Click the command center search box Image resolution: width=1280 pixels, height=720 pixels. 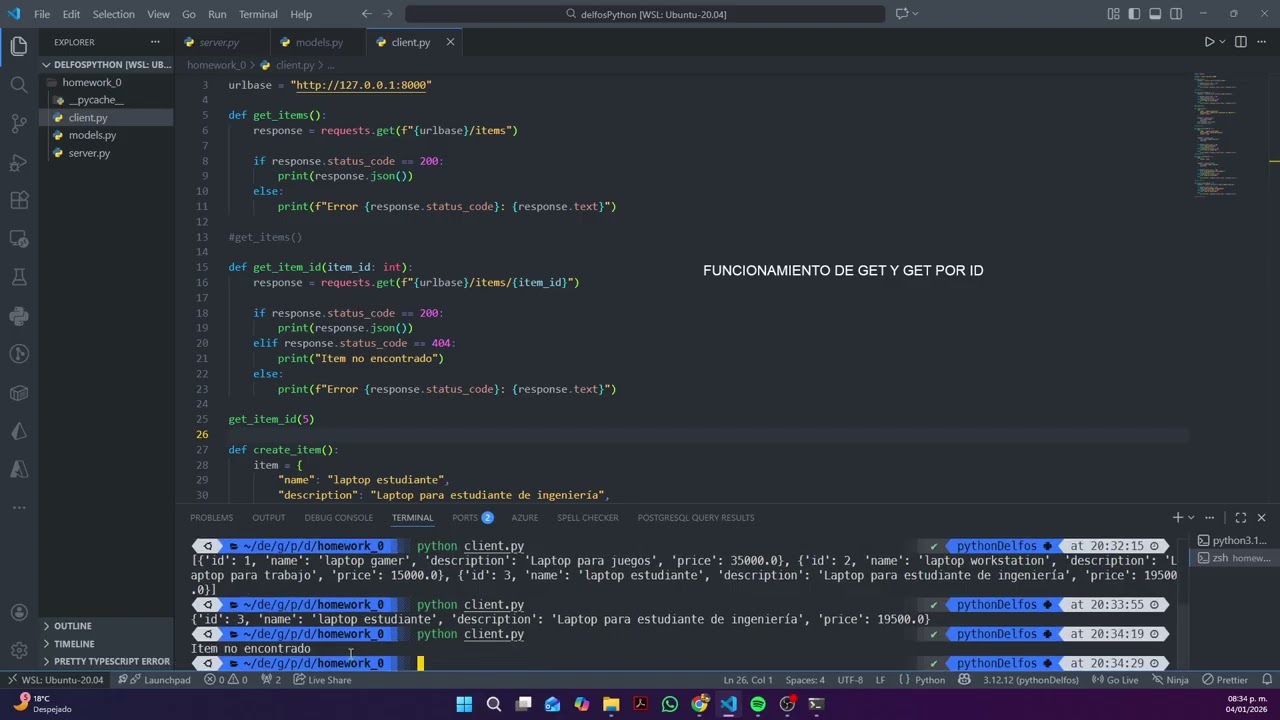645,14
